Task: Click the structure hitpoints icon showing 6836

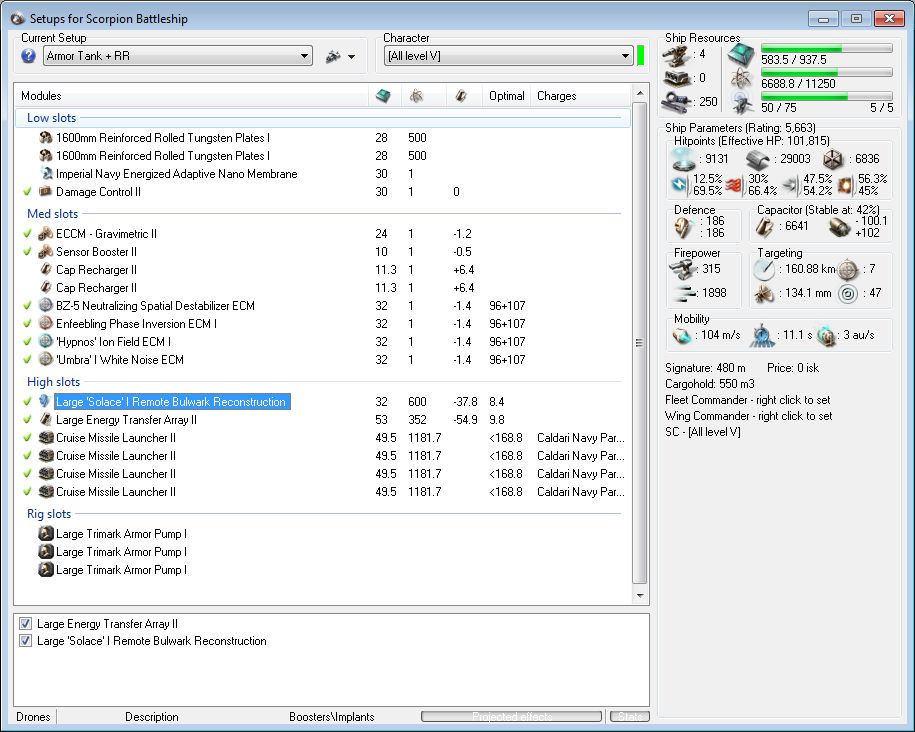Action: click(833, 159)
